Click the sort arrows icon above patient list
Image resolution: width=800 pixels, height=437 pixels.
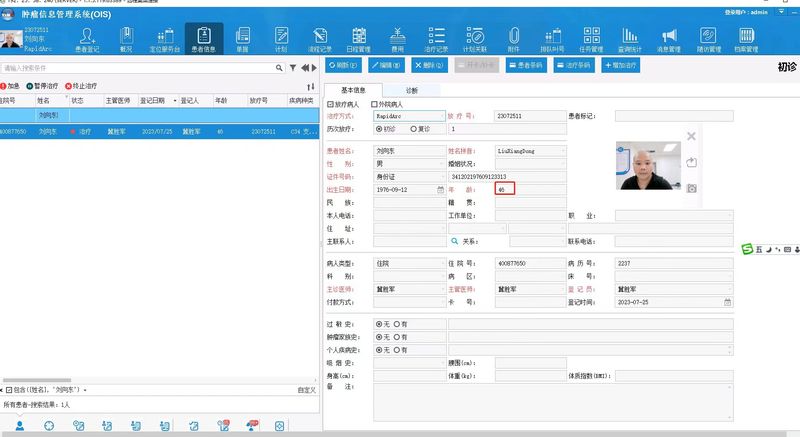[x=311, y=87]
